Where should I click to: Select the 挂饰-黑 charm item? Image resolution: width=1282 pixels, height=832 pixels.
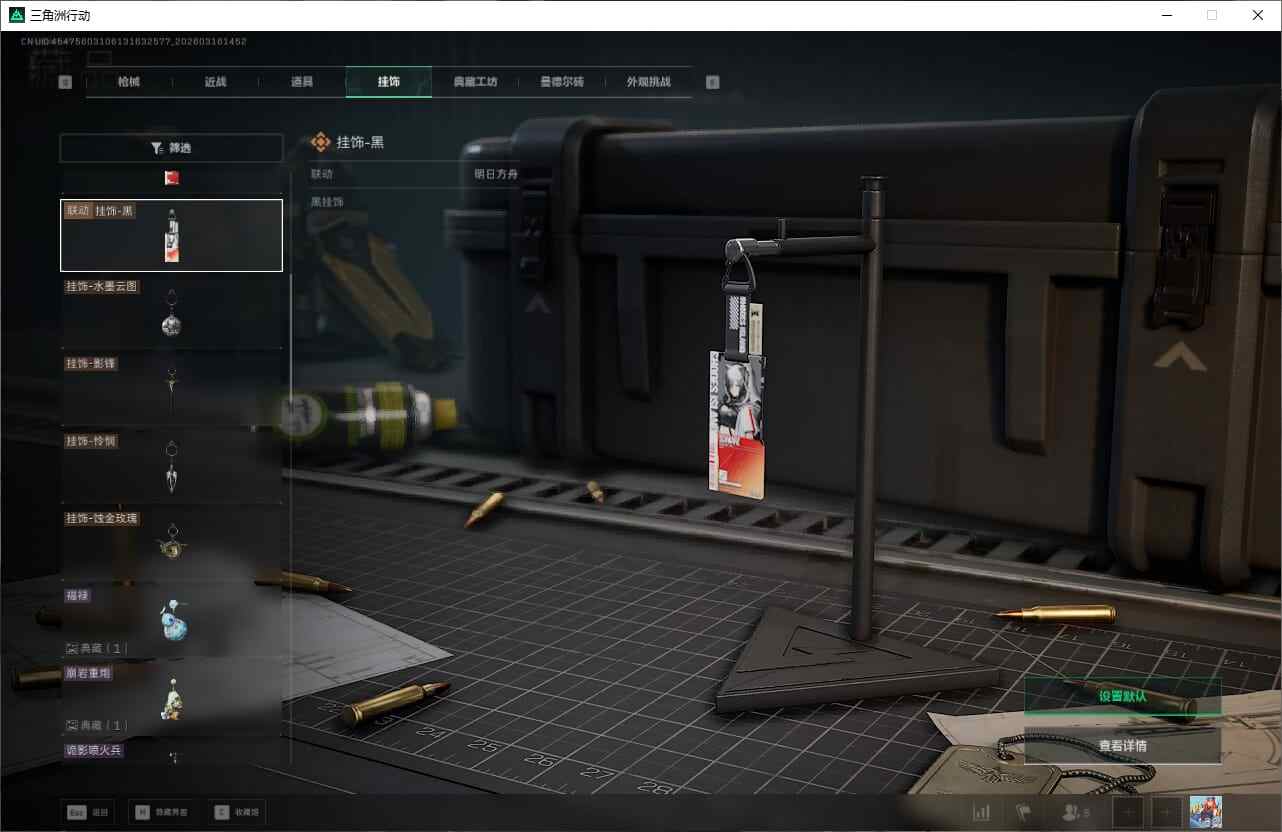[x=171, y=235]
